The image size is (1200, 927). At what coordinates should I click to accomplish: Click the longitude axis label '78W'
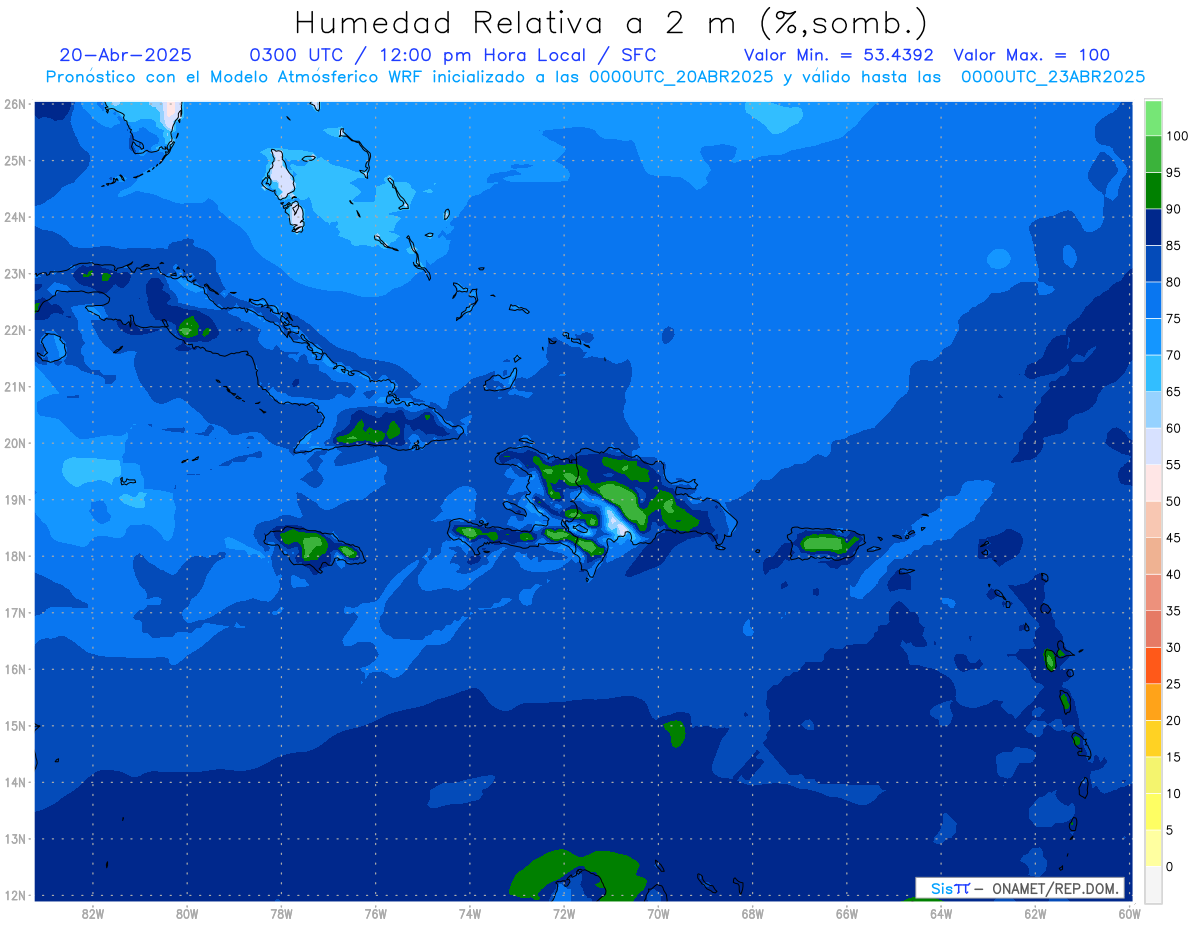281,912
